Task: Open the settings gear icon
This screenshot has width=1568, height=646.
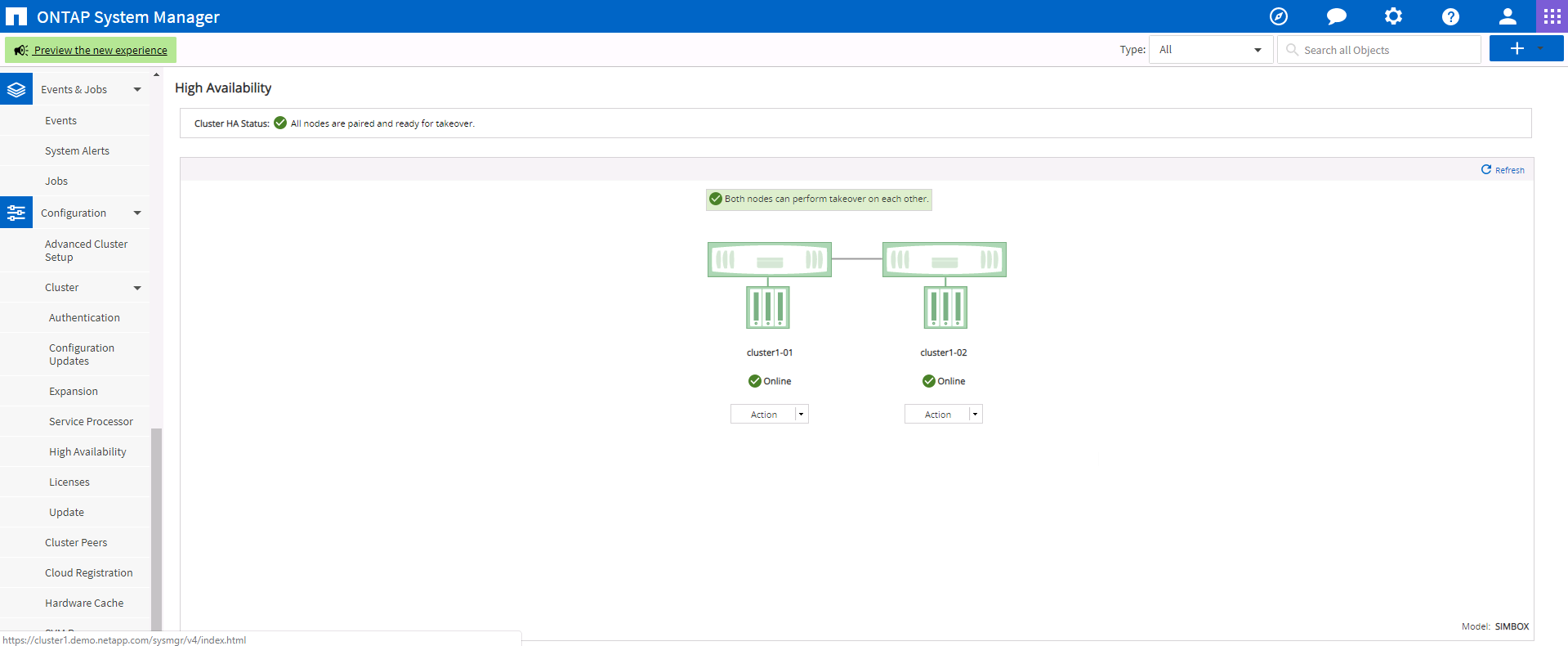Action: [x=1393, y=16]
